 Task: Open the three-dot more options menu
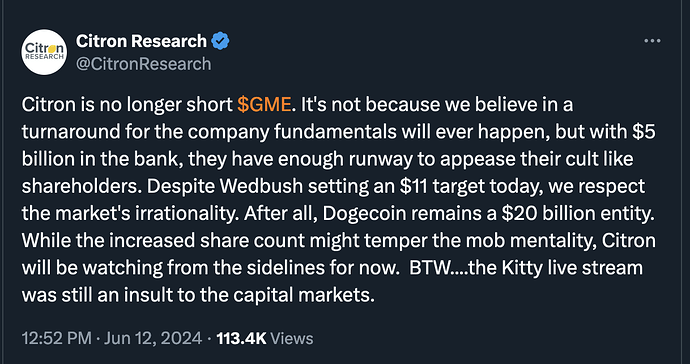click(652, 41)
